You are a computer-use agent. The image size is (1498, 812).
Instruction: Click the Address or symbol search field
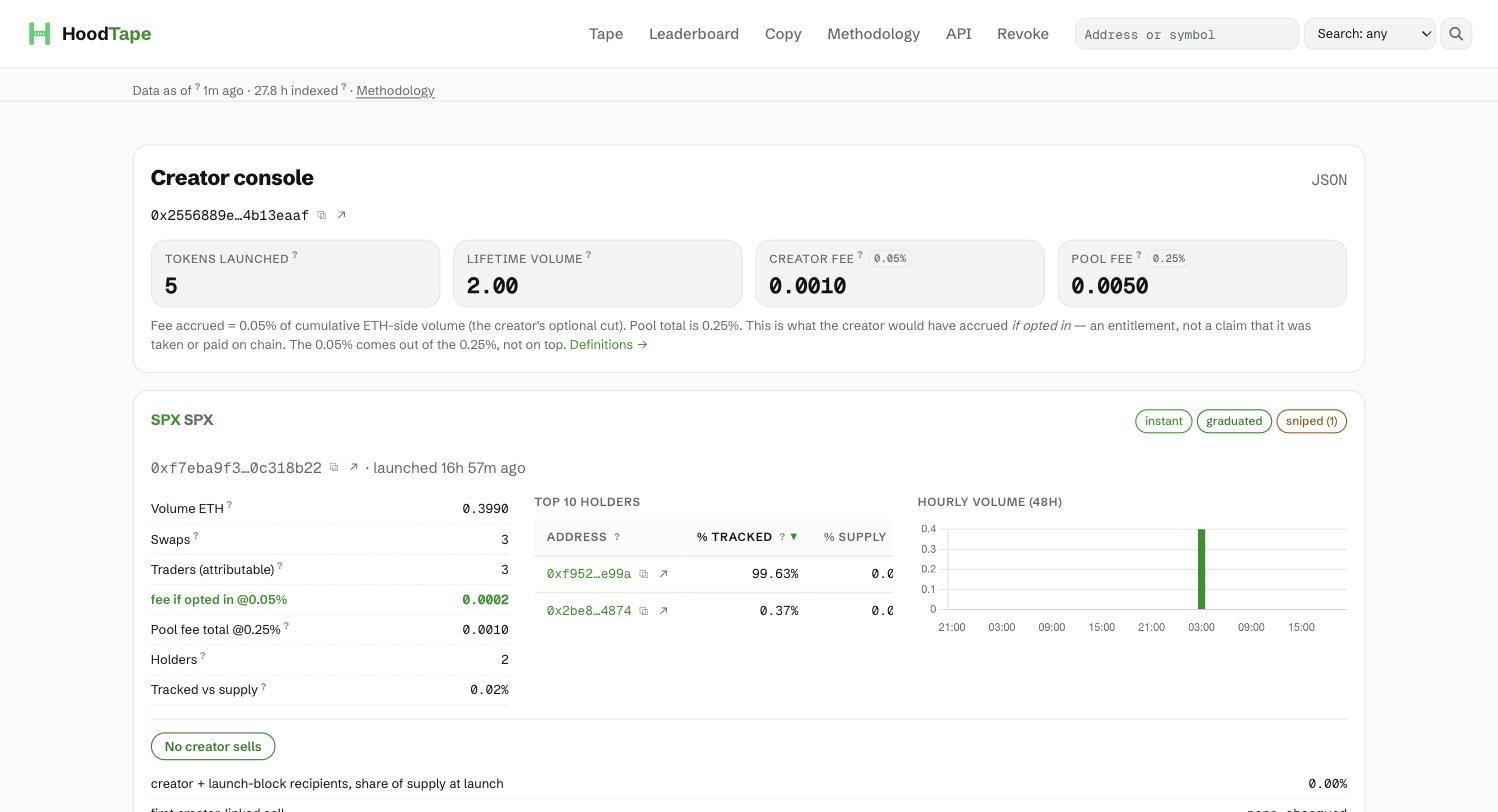point(1186,34)
